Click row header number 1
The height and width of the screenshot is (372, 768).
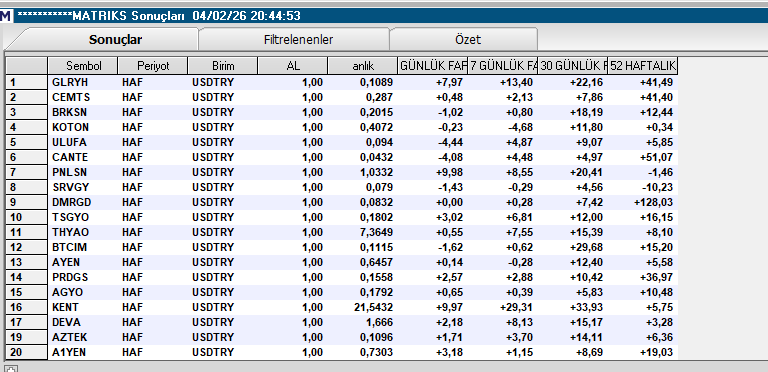point(26,82)
